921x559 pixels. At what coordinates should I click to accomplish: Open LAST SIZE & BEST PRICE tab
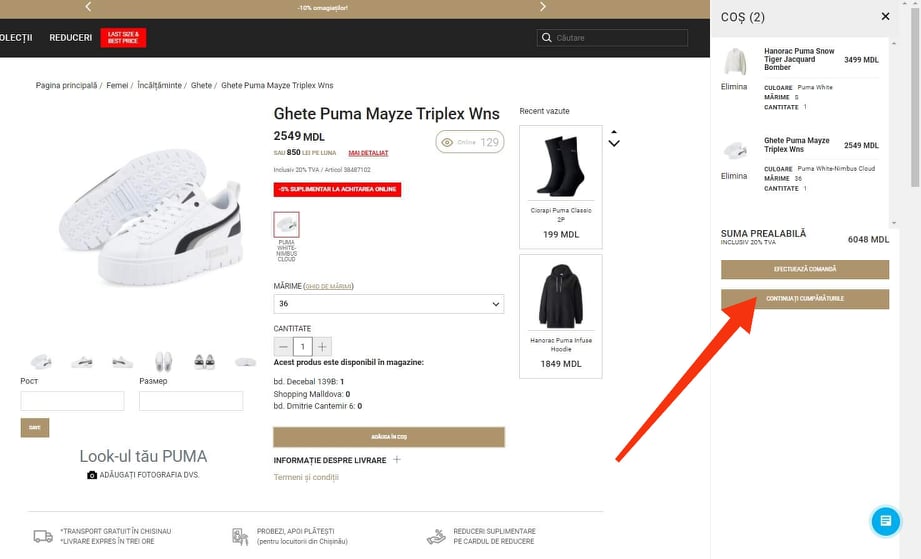click(123, 38)
